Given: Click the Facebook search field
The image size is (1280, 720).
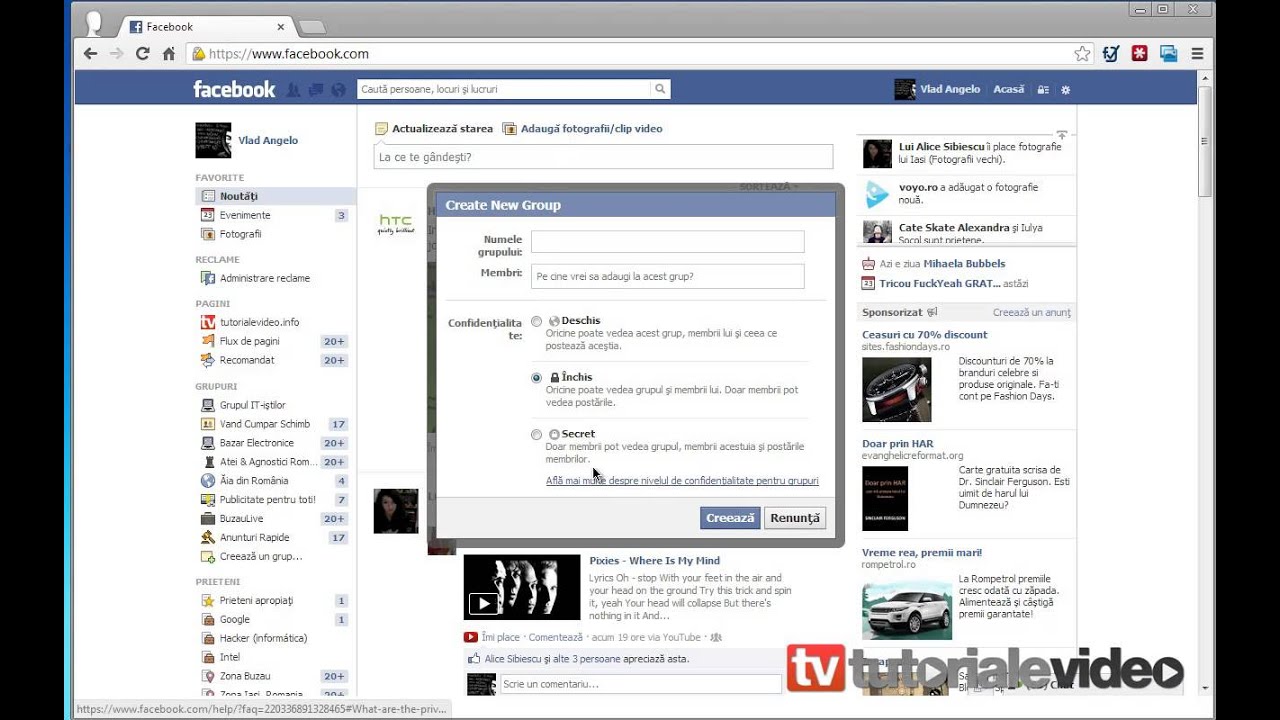Looking at the screenshot, I should click(504, 89).
